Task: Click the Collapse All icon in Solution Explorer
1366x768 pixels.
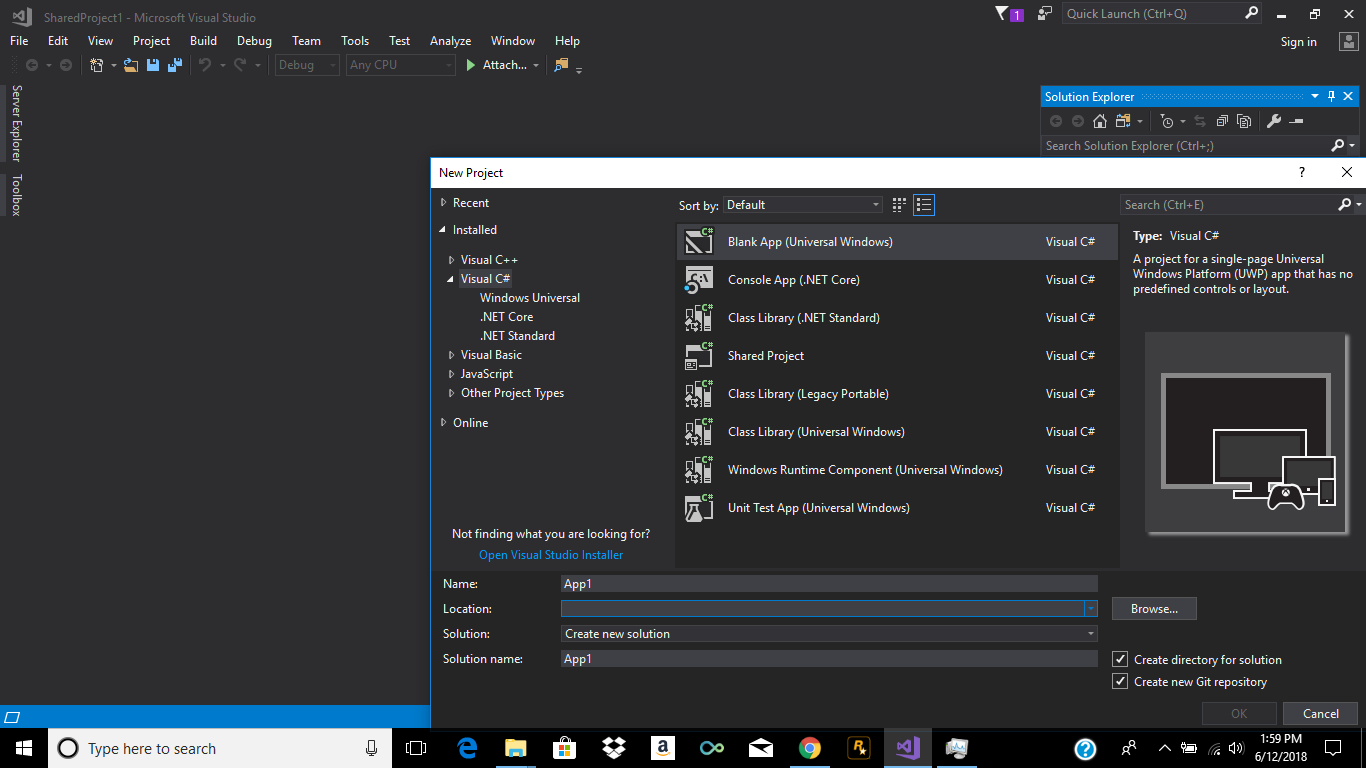Action: 1222,121
